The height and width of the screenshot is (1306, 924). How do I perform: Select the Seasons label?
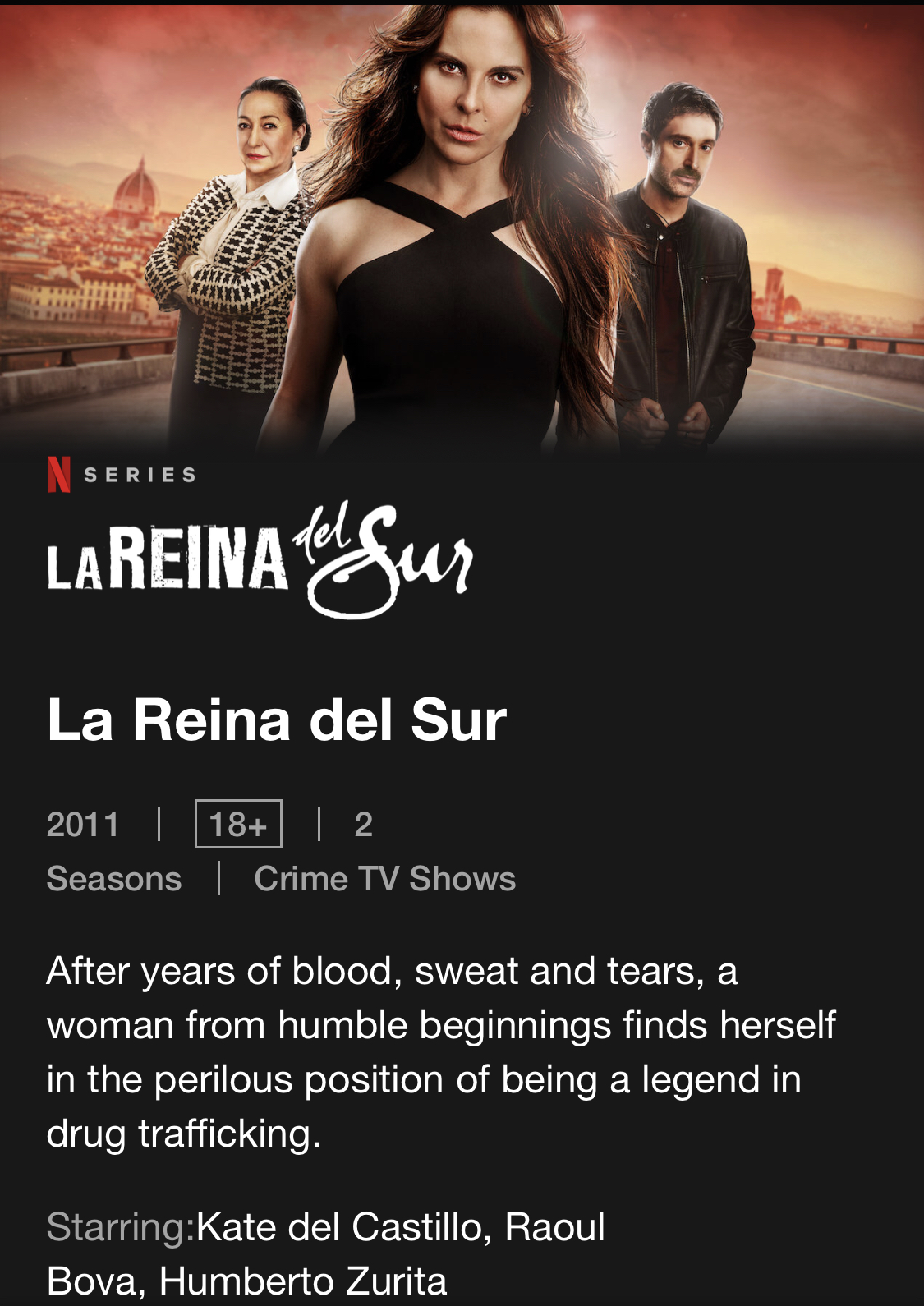pos(114,879)
